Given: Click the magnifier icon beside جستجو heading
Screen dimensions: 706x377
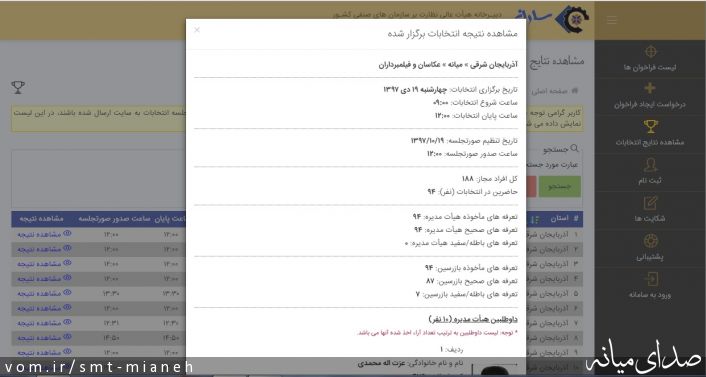Looking at the screenshot, I should click(575, 148).
